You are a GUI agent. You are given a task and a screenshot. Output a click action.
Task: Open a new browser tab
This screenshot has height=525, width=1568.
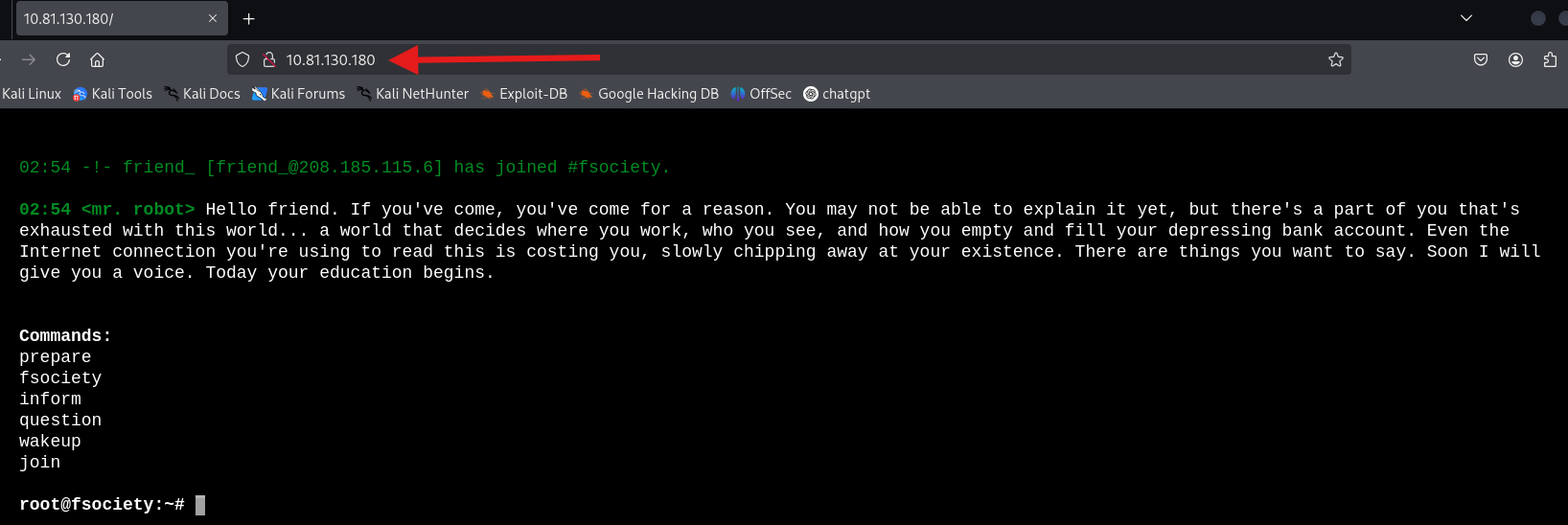pos(248,18)
